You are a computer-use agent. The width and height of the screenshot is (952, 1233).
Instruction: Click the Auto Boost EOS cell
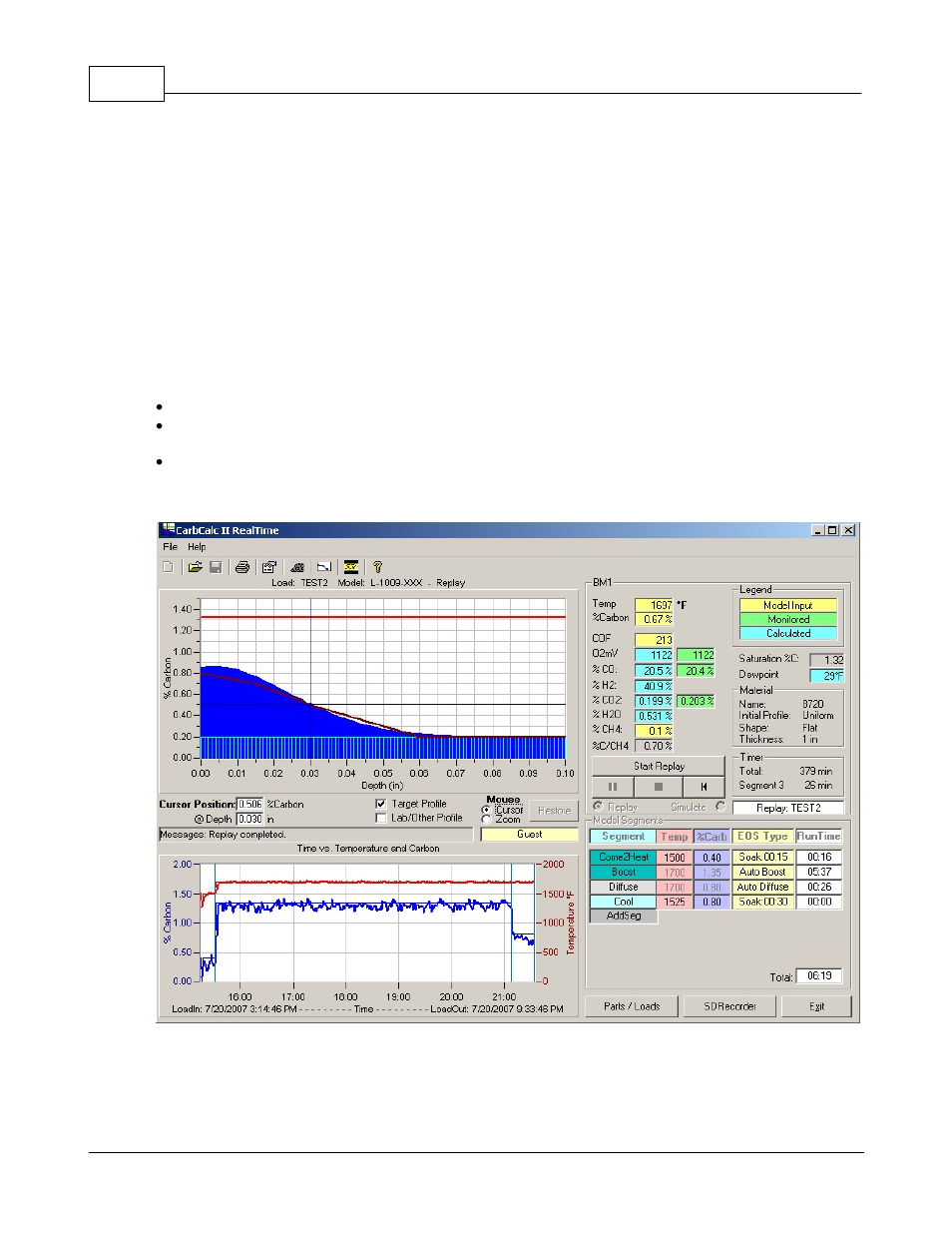point(763,872)
